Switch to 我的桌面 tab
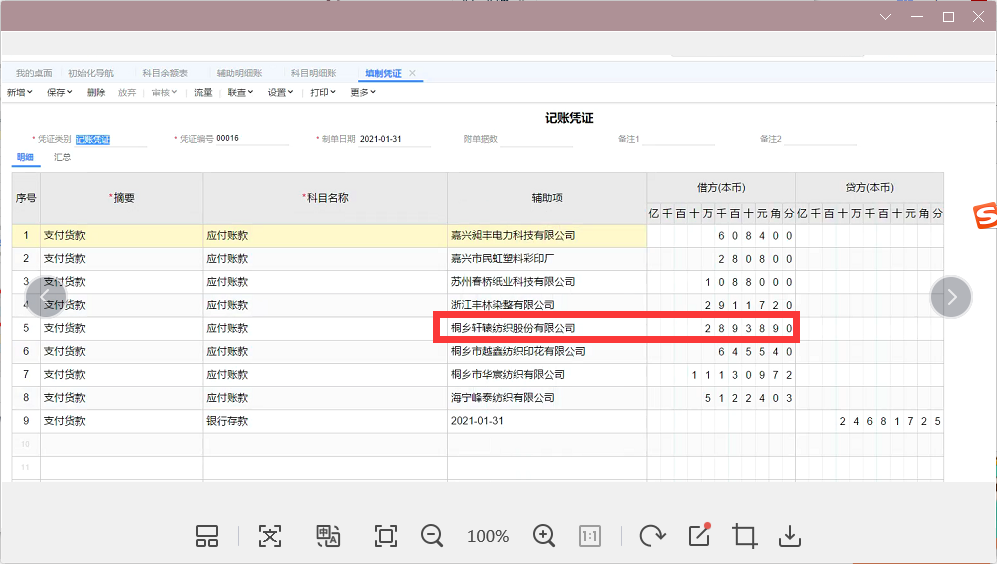 coord(34,73)
